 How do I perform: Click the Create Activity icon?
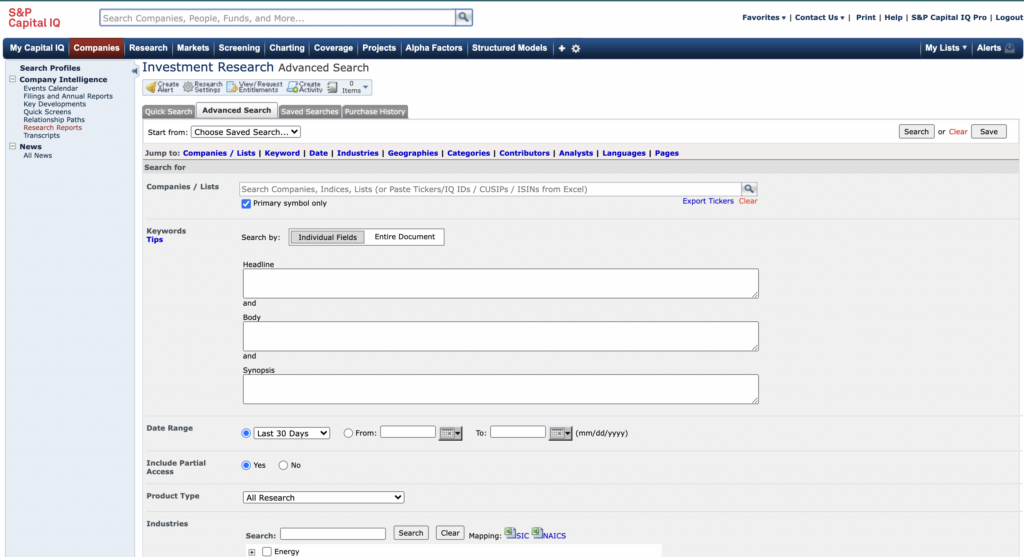pyautogui.click(x=292, y=88)
